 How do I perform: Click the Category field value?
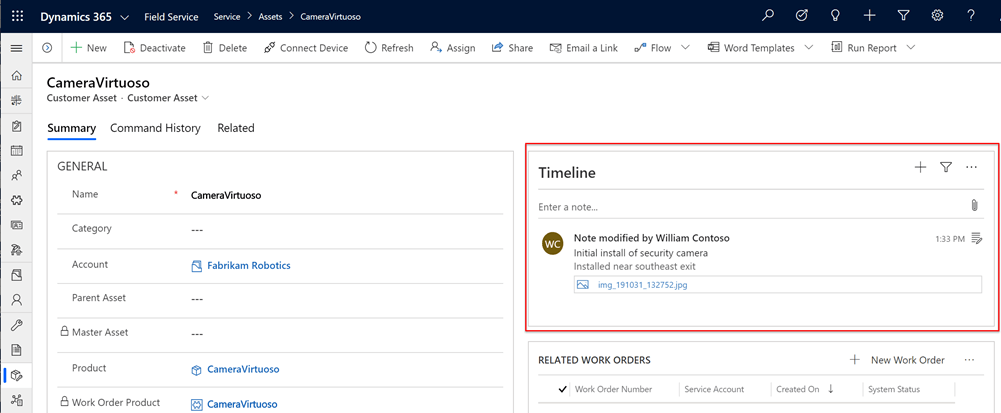pos(197,229)
